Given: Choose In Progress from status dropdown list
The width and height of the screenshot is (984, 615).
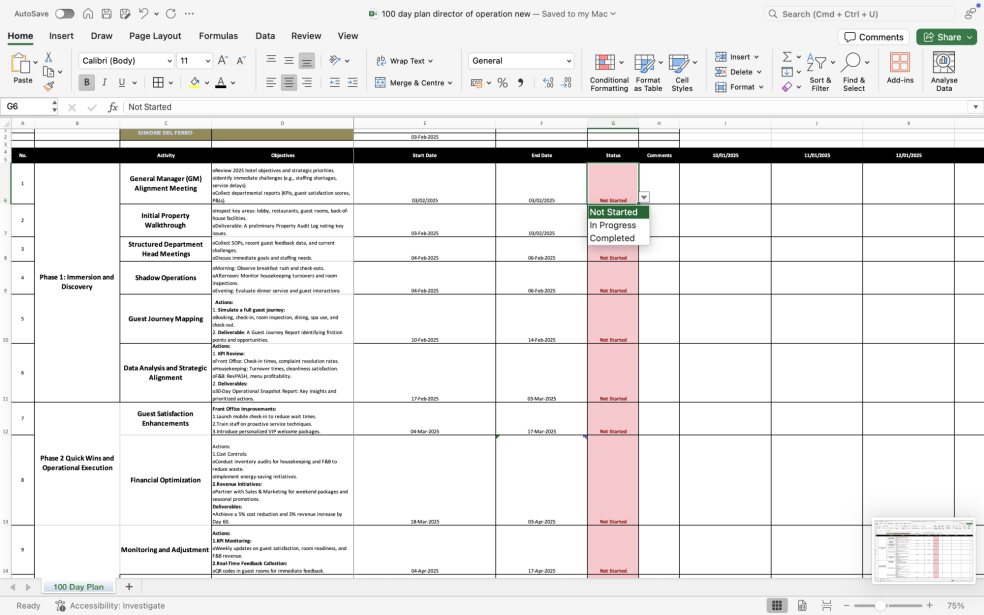Looking at the screenshot, I should click(612, 225).
